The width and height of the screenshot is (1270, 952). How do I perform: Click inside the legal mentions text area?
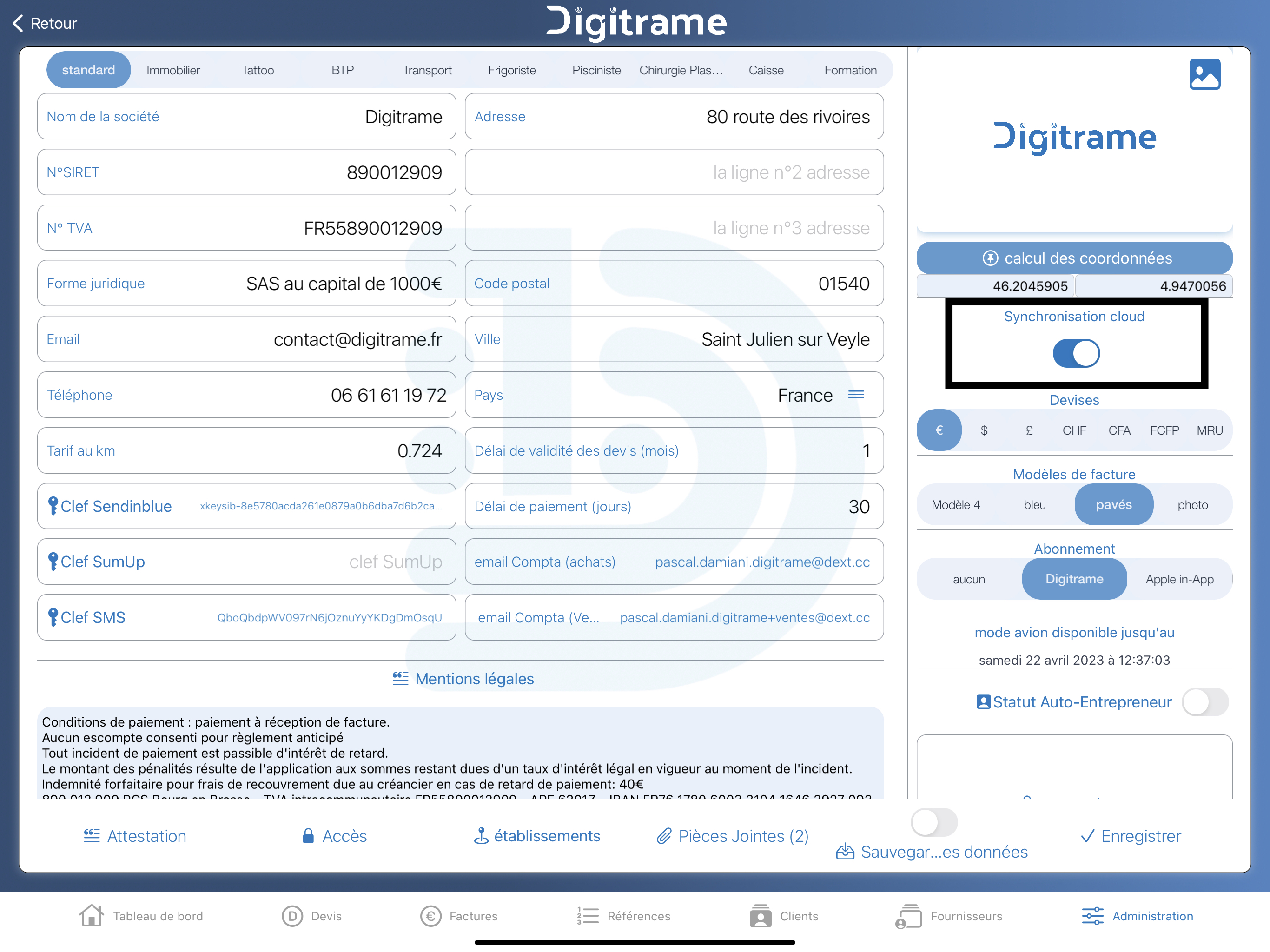[461, 753]
